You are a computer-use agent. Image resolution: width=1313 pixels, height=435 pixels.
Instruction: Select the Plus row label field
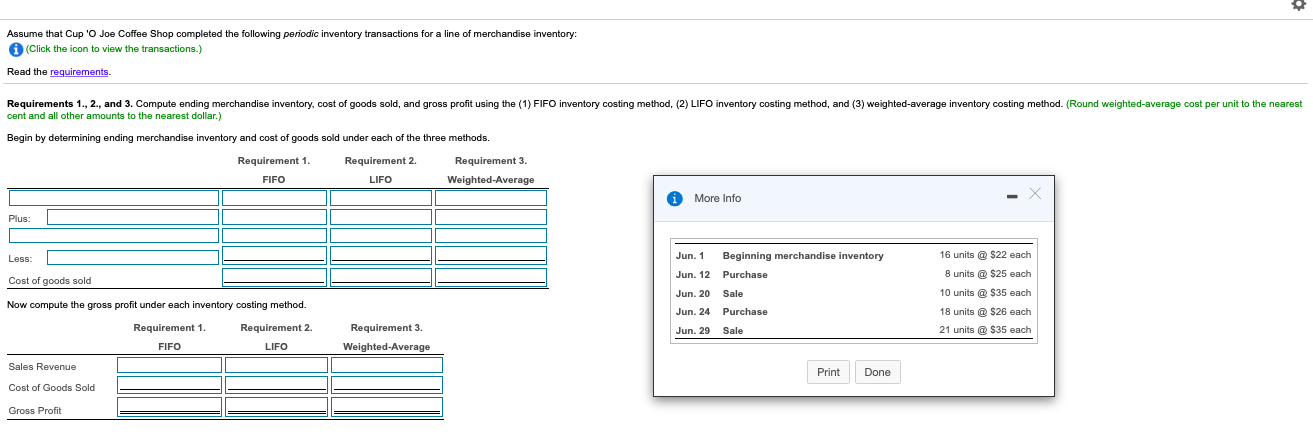pos(132,217)
